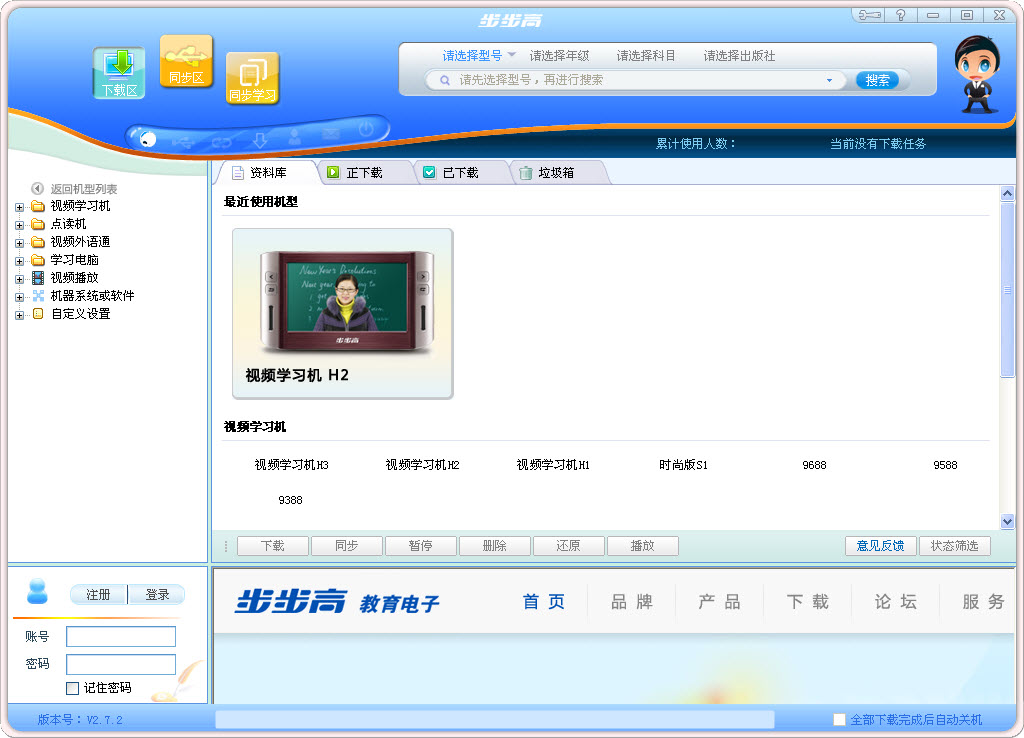Screen dimensions: 1024x738
Task: Open the 同步学习 sync learning icon
Action: 253,78
